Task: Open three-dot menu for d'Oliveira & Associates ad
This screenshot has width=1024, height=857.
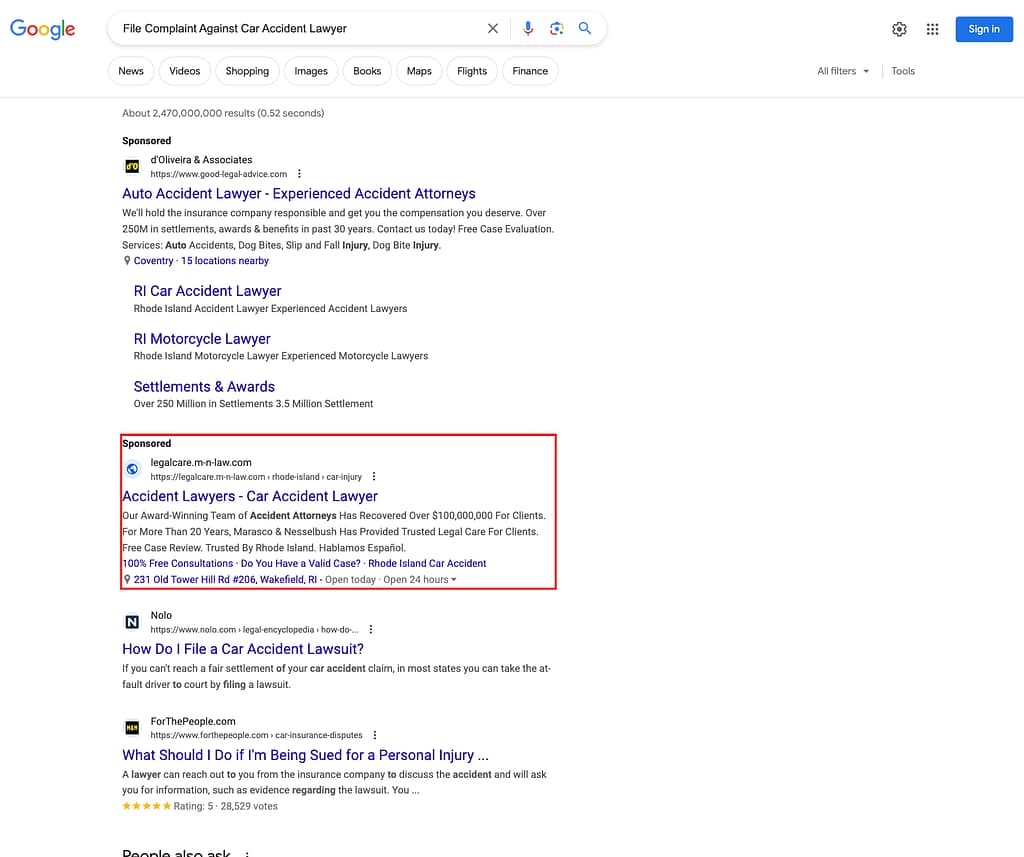Action: point(299,174)
